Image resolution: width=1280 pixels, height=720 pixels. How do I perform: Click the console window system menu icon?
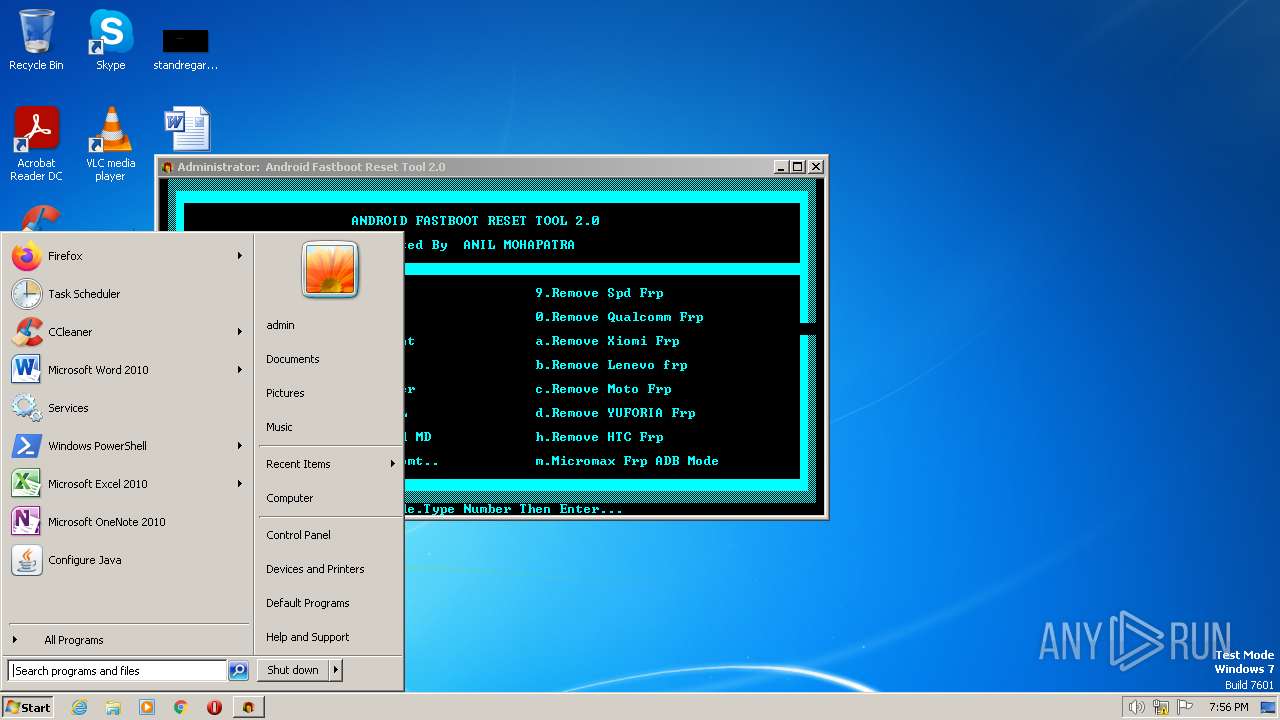coord(168,167)
